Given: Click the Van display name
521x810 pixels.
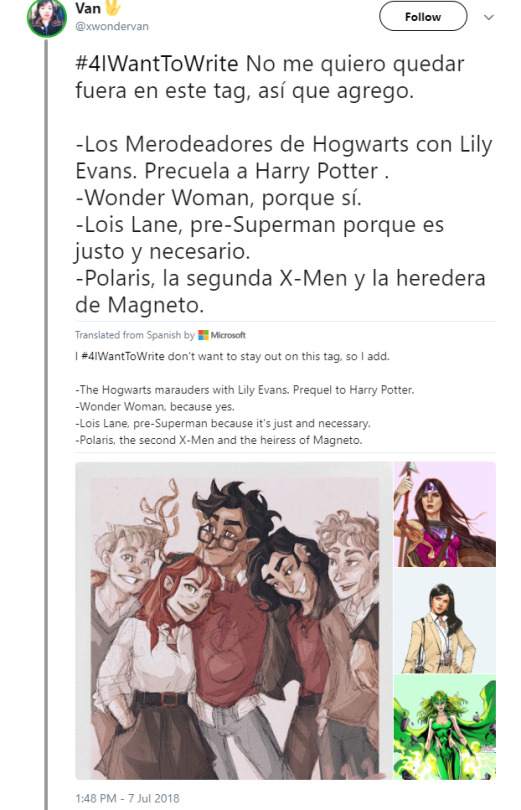Looking at the screenshot, I should click(88, 8).
